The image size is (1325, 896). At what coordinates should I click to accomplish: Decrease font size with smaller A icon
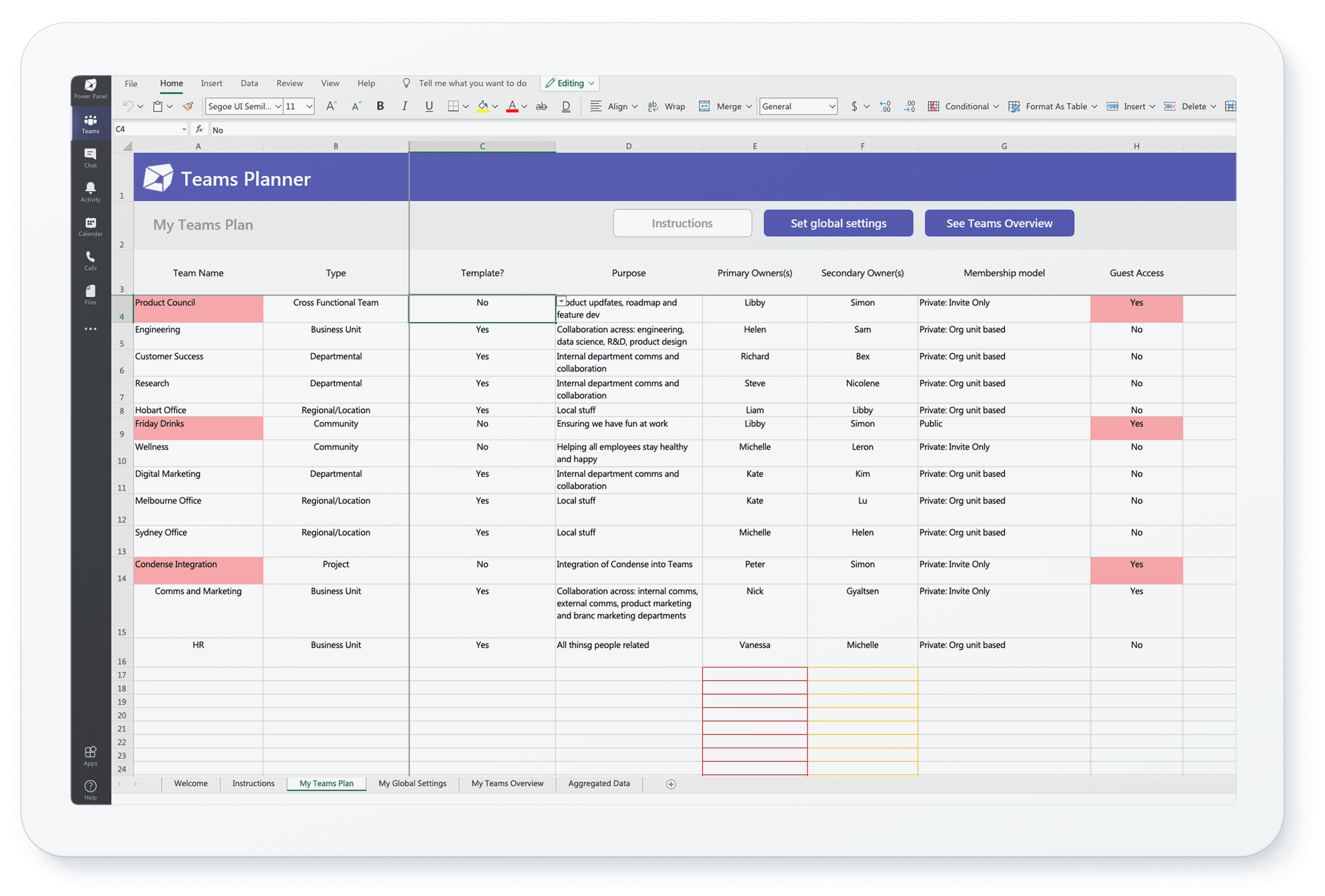pyautogui.click(x=356, y=106)
